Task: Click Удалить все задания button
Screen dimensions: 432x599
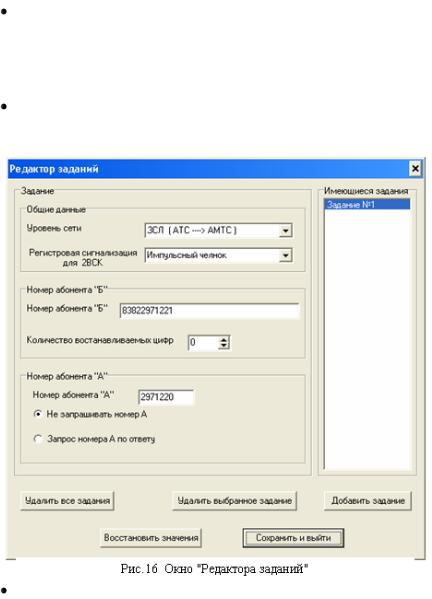Action: pos(67,501)
